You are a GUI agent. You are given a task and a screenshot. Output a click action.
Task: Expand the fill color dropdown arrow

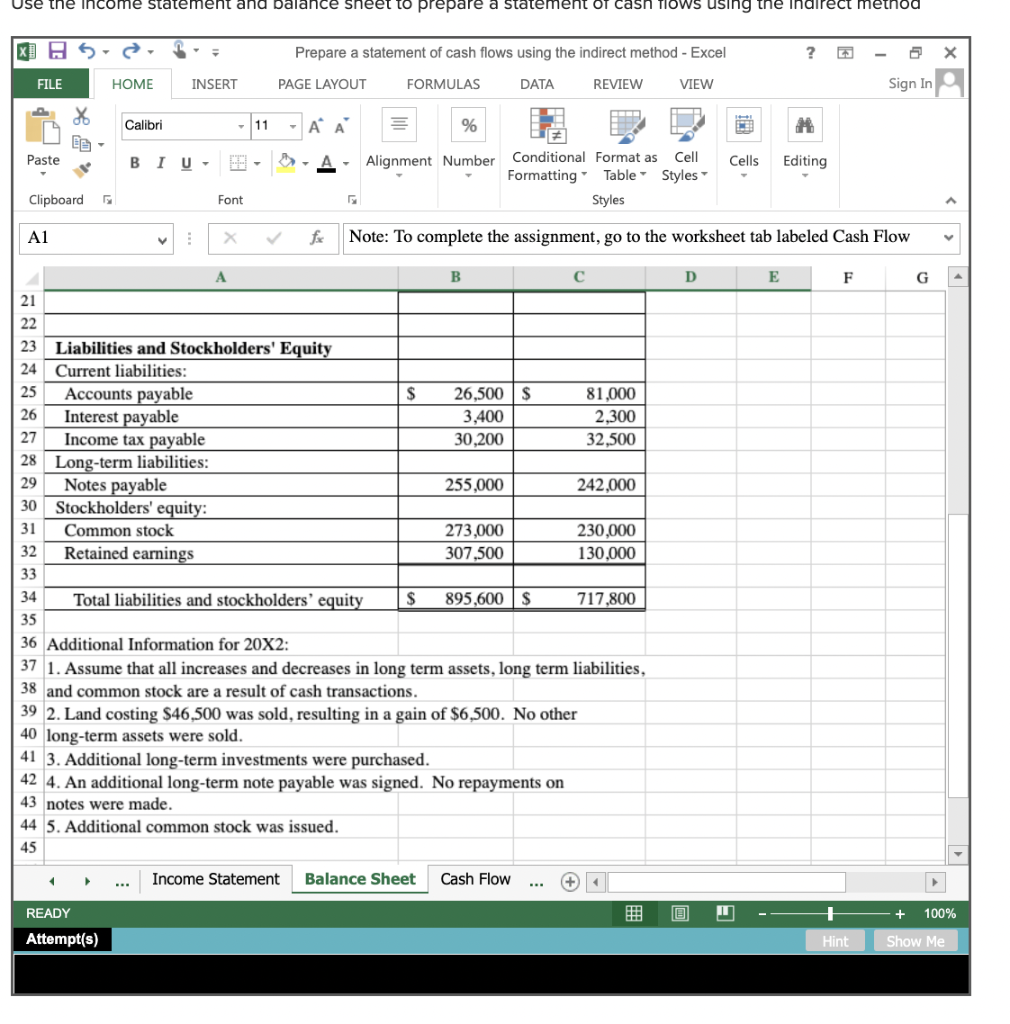[305, 163]
